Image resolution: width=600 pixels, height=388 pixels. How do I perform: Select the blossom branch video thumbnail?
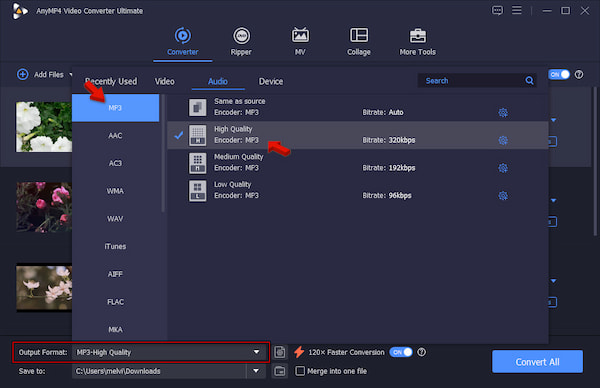(44, 288)
